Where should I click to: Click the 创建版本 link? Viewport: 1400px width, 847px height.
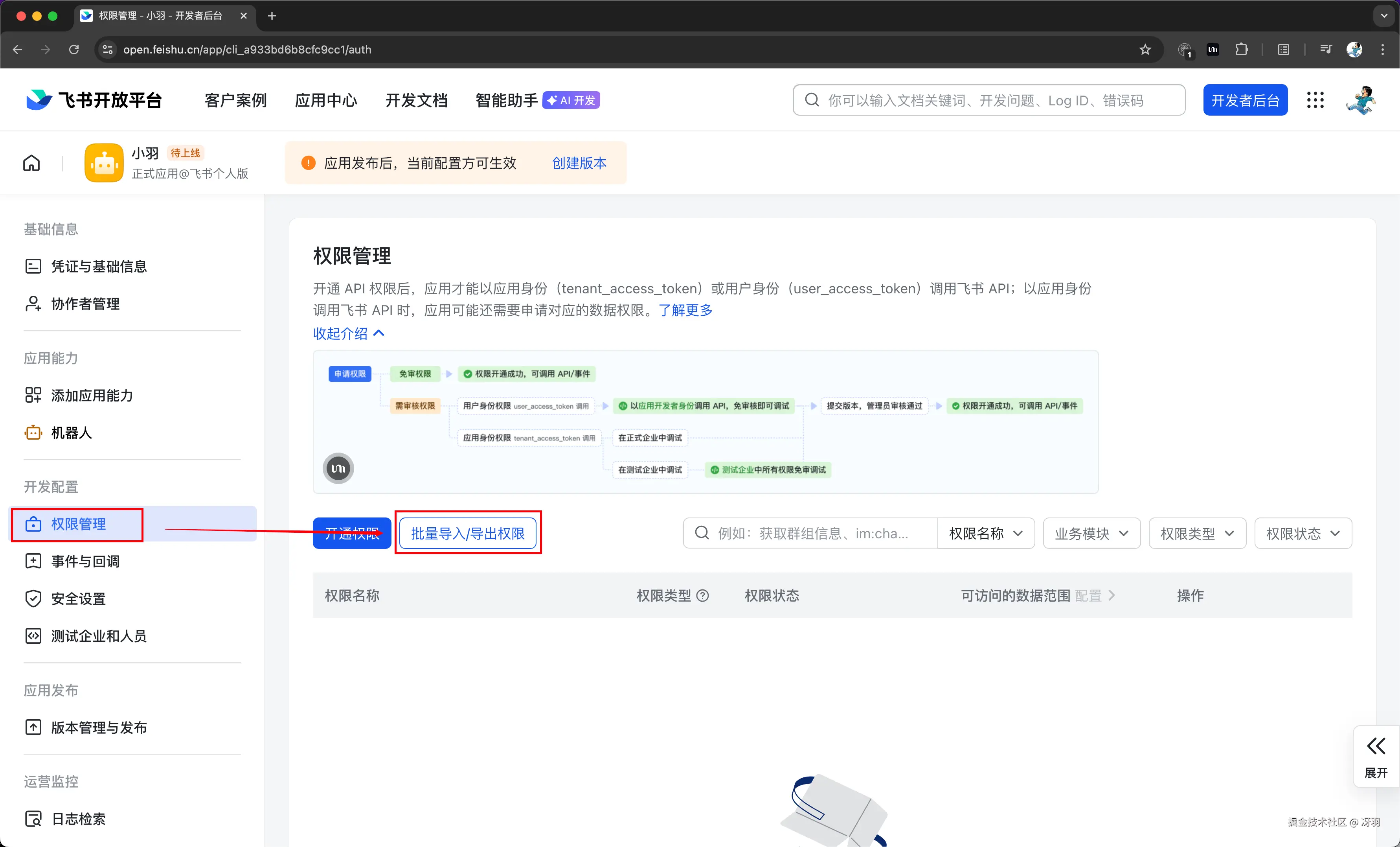[579, 163]
